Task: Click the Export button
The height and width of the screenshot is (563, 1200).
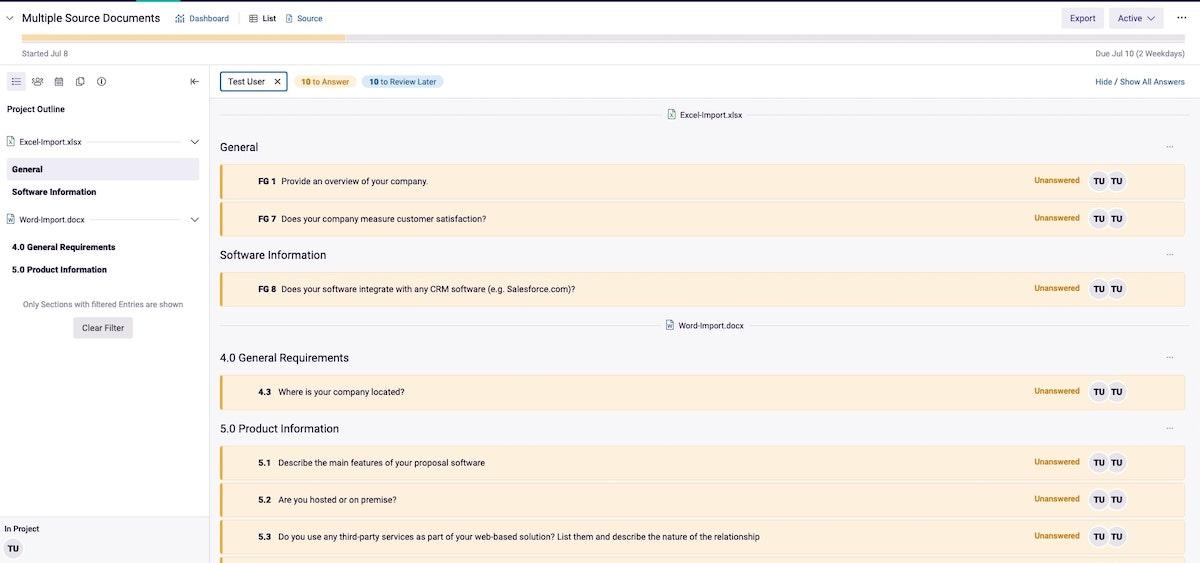Action: (1082, 18)
